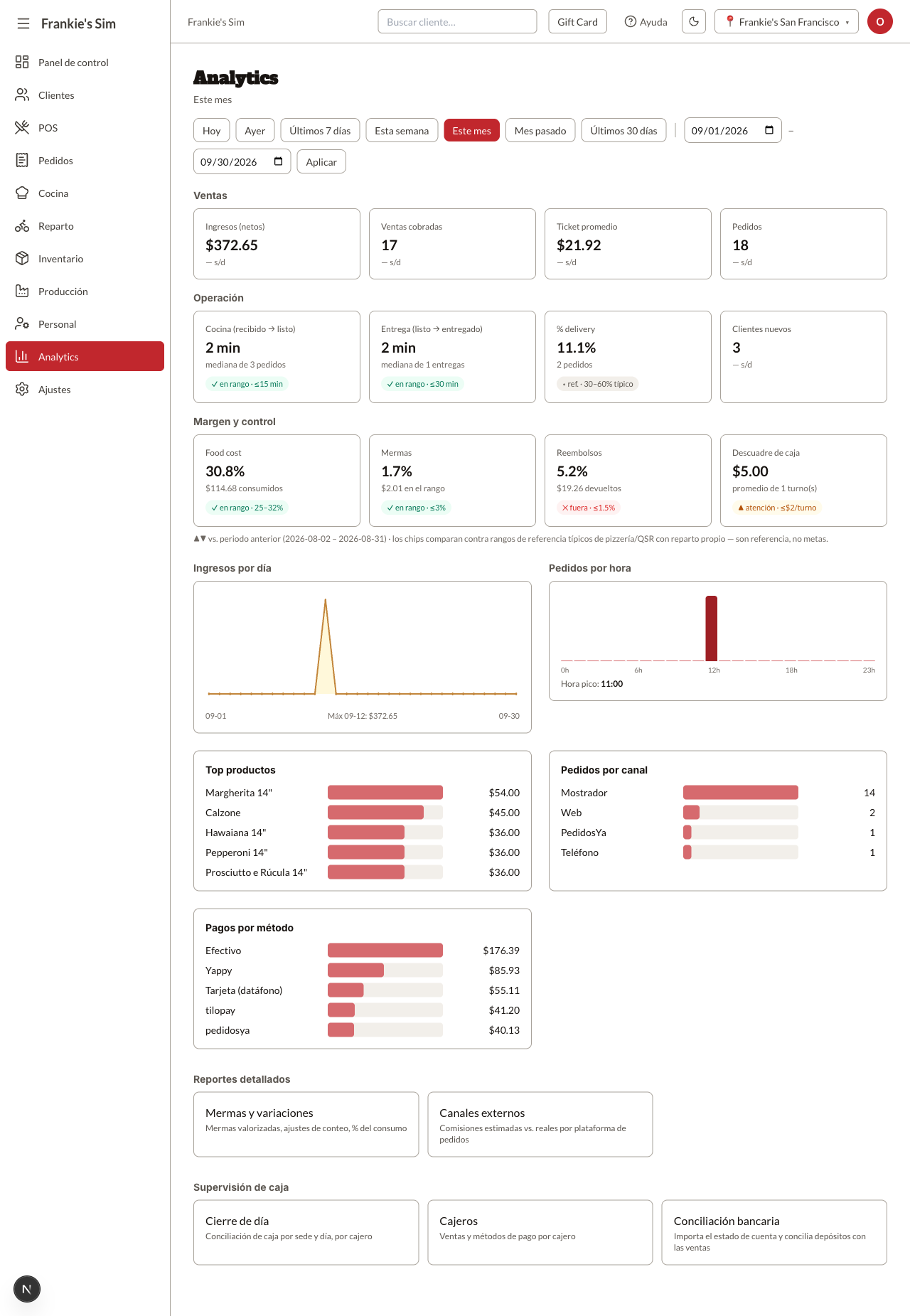The height and width of the screenshot is (1316, 910).
Task: Click the end date field 09/30/2026
Action: pyautogui.click(x=242, y=161)
